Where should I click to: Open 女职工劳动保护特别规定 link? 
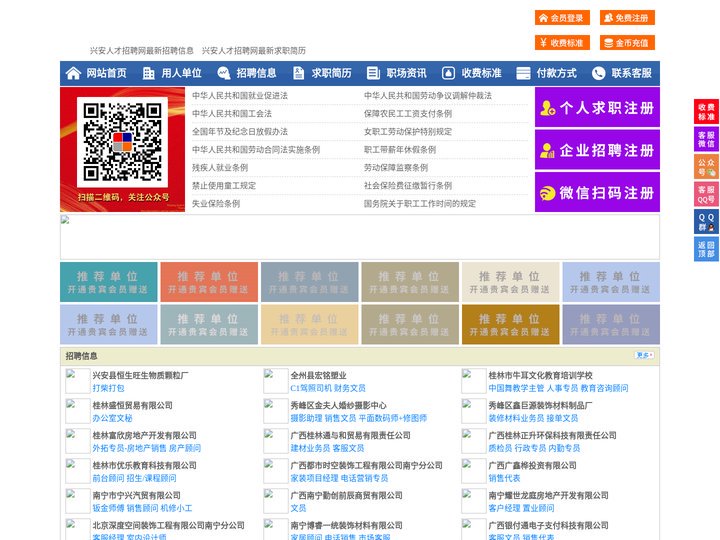pos(408,131)
